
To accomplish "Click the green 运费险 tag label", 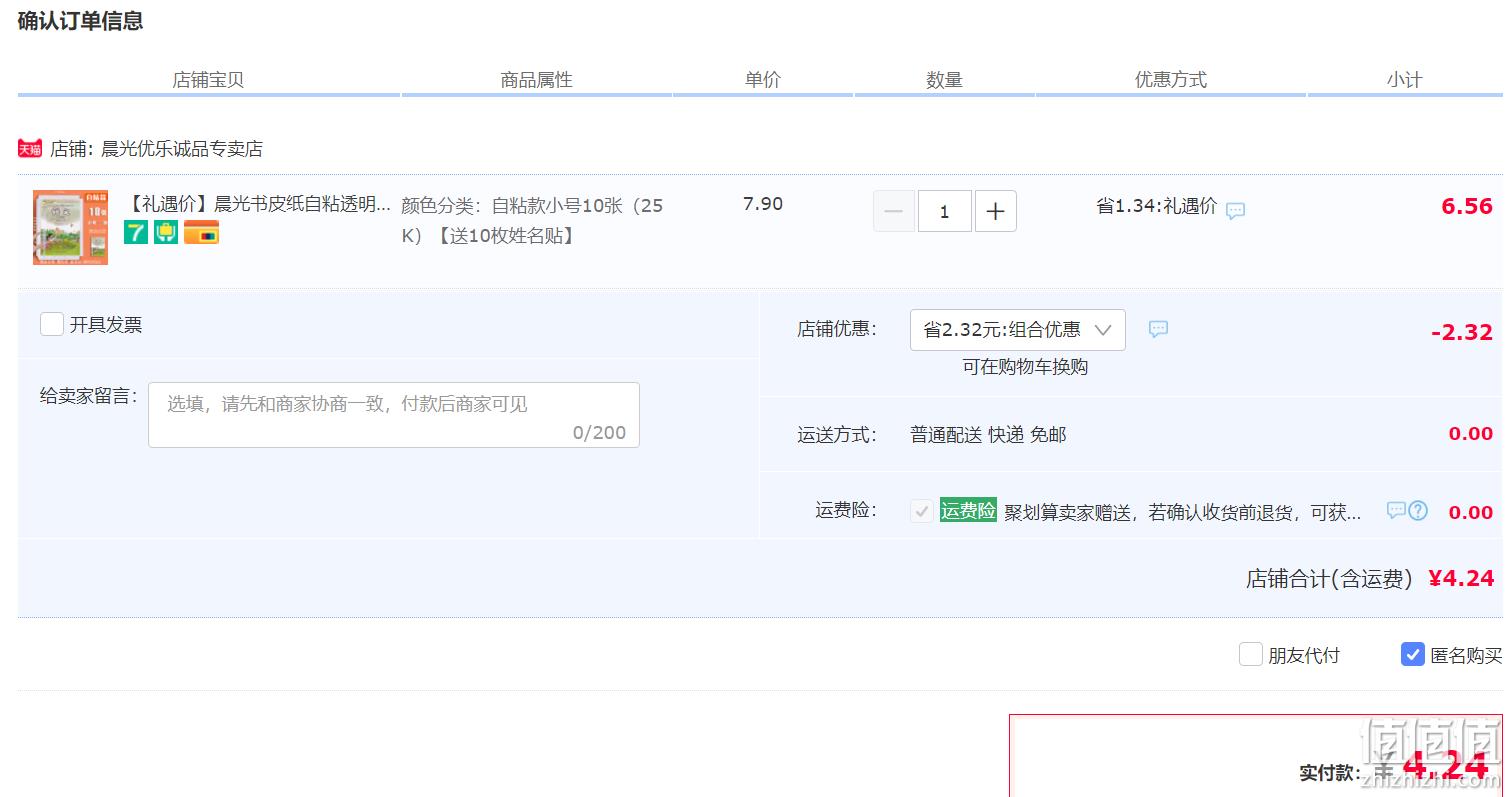I will 968,510.
